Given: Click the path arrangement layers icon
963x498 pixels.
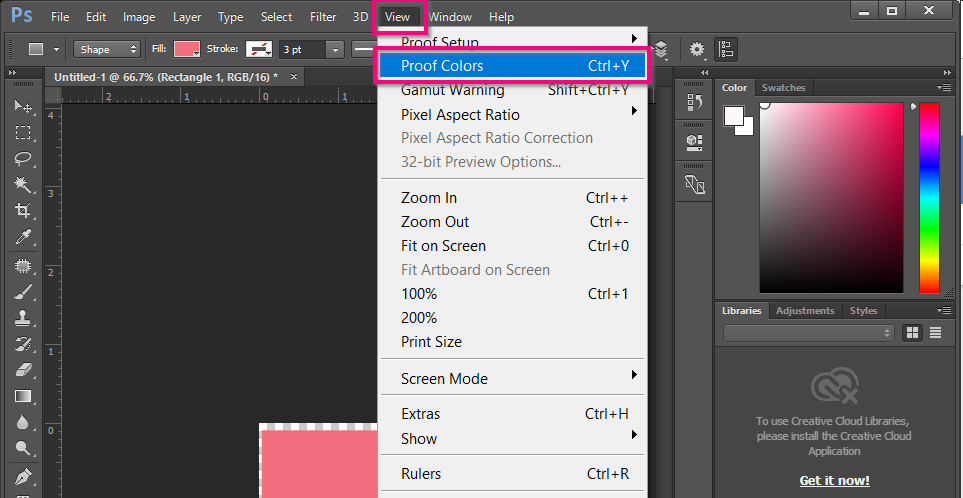Looking at the screenshot, I should 661,50.
